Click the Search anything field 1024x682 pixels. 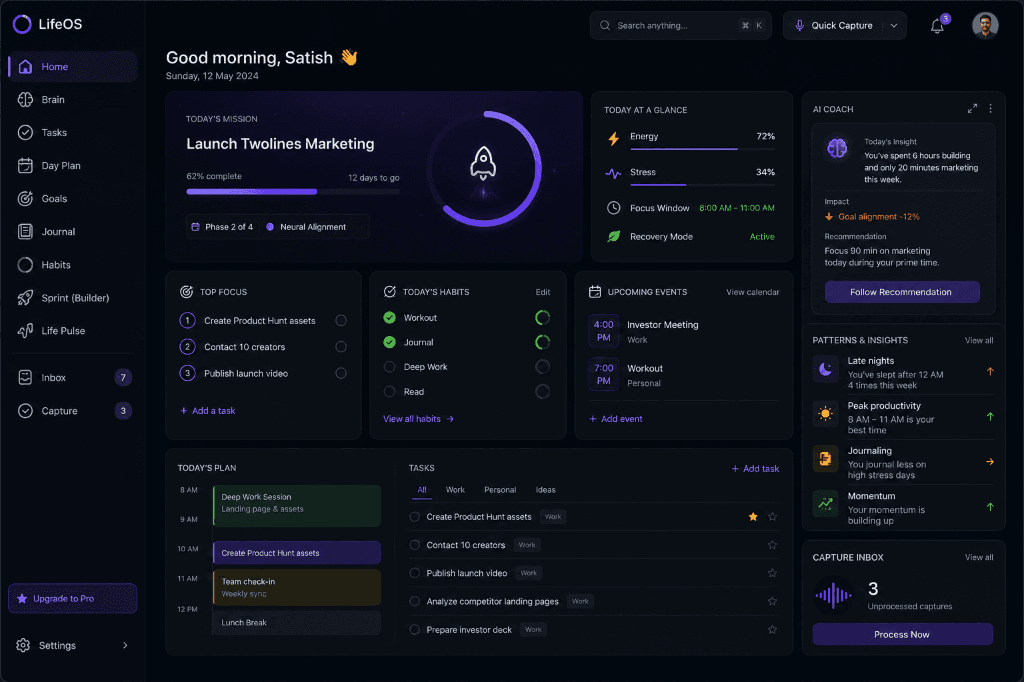coord(680,25)
